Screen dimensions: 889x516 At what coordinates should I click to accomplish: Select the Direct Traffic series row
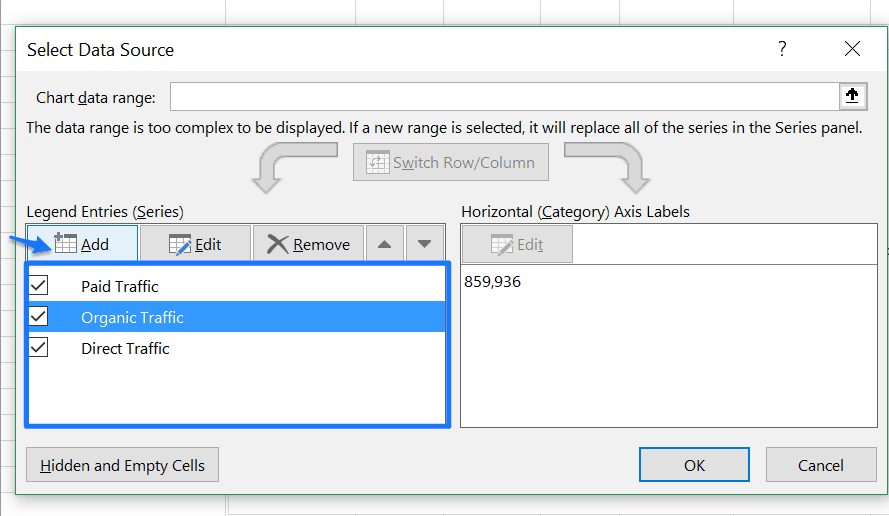tap(236, 348)
